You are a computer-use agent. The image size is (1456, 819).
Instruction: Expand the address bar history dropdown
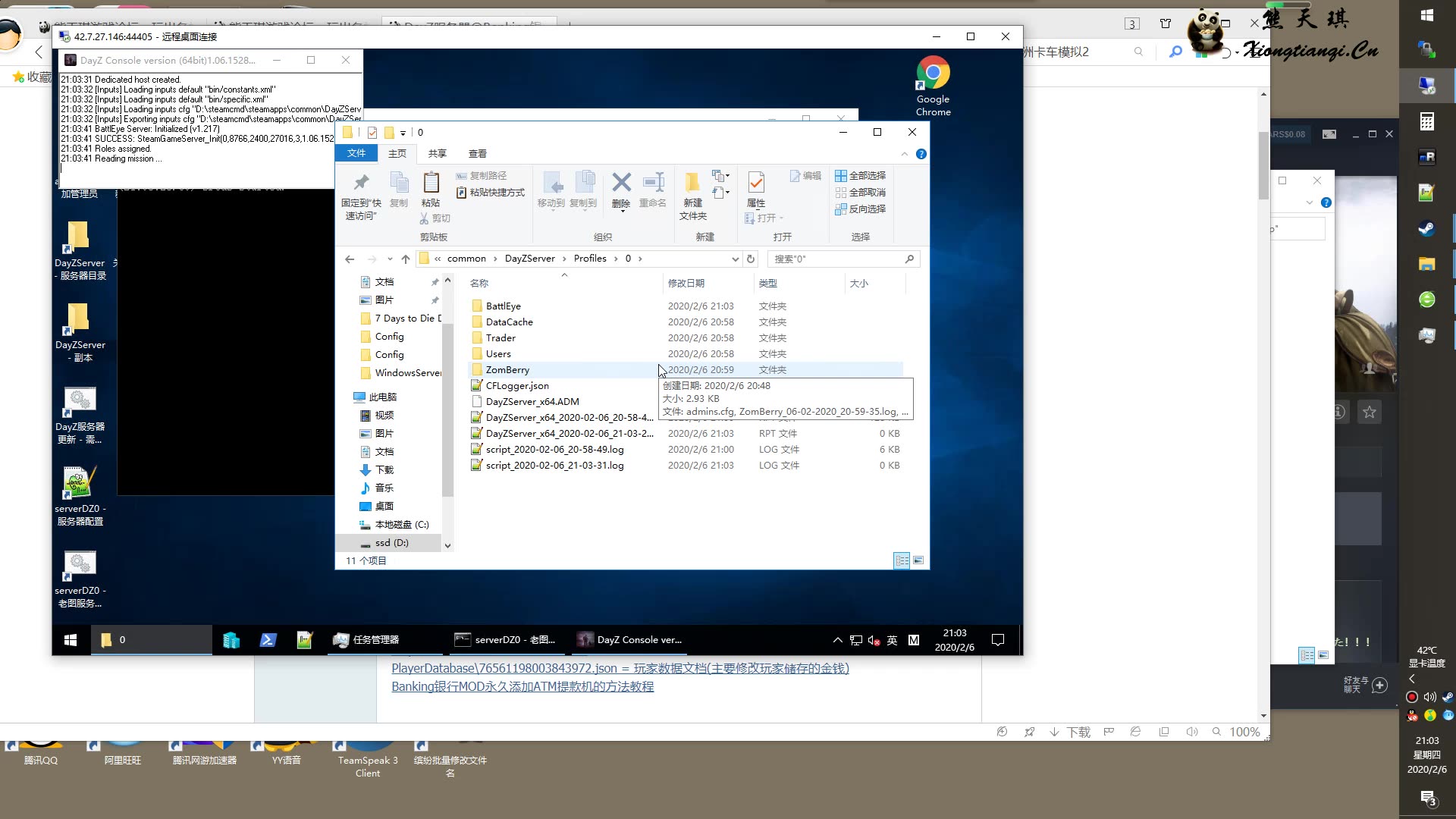pyautogui.click(x=735, y=259)
